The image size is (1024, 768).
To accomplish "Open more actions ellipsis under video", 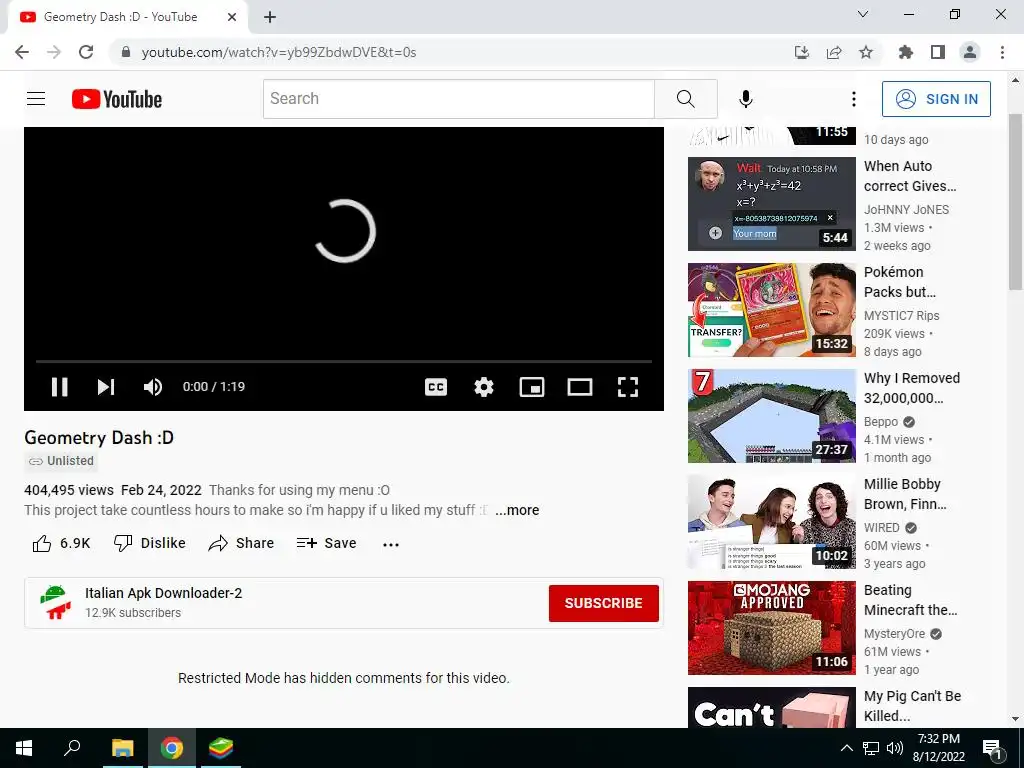I will [391, 544].
